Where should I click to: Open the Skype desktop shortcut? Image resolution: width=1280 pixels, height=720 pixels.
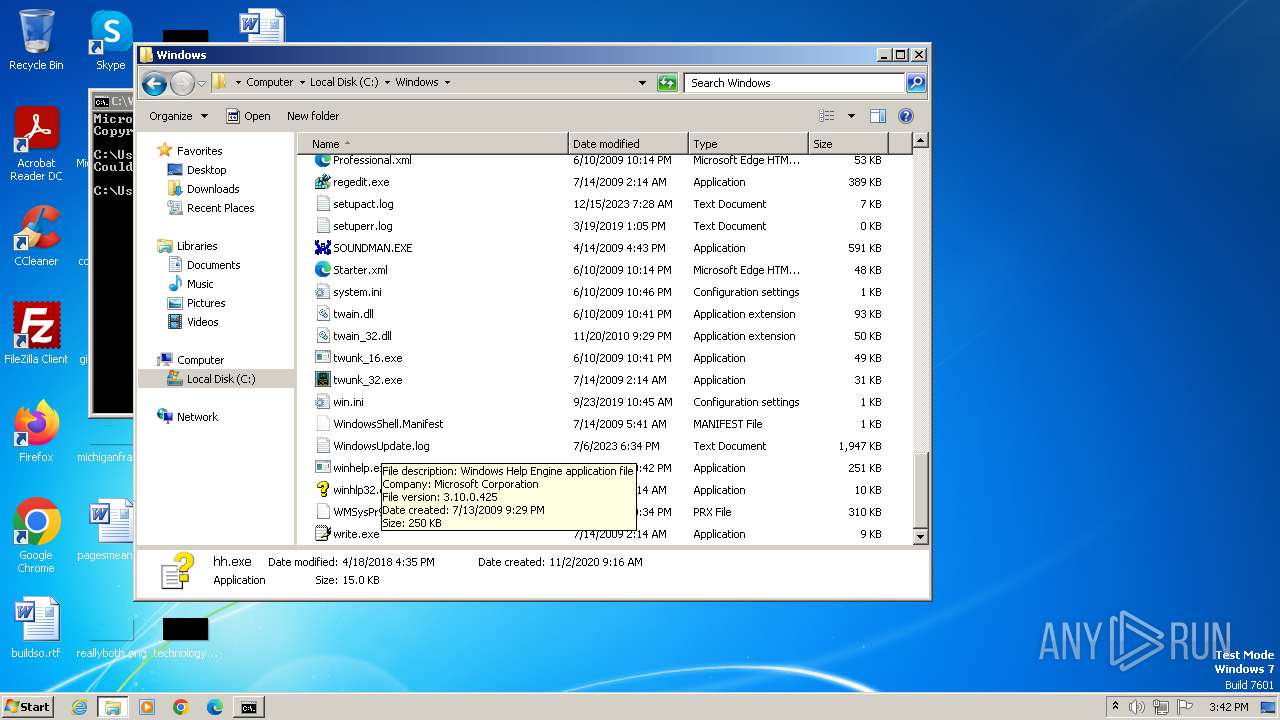(x=111, y=40)
